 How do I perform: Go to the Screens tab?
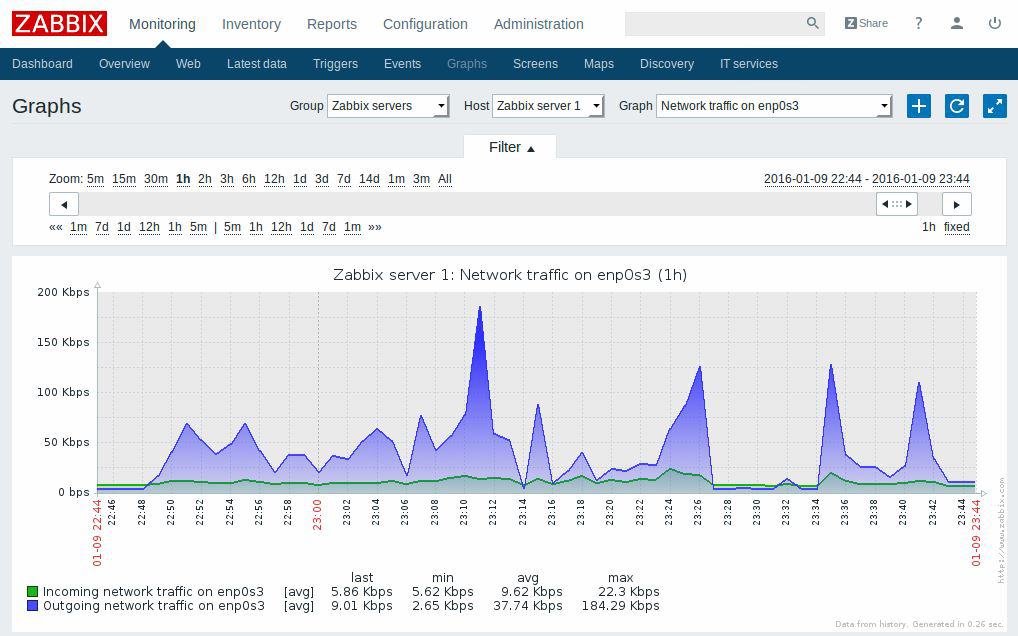[x=536, y=64]
